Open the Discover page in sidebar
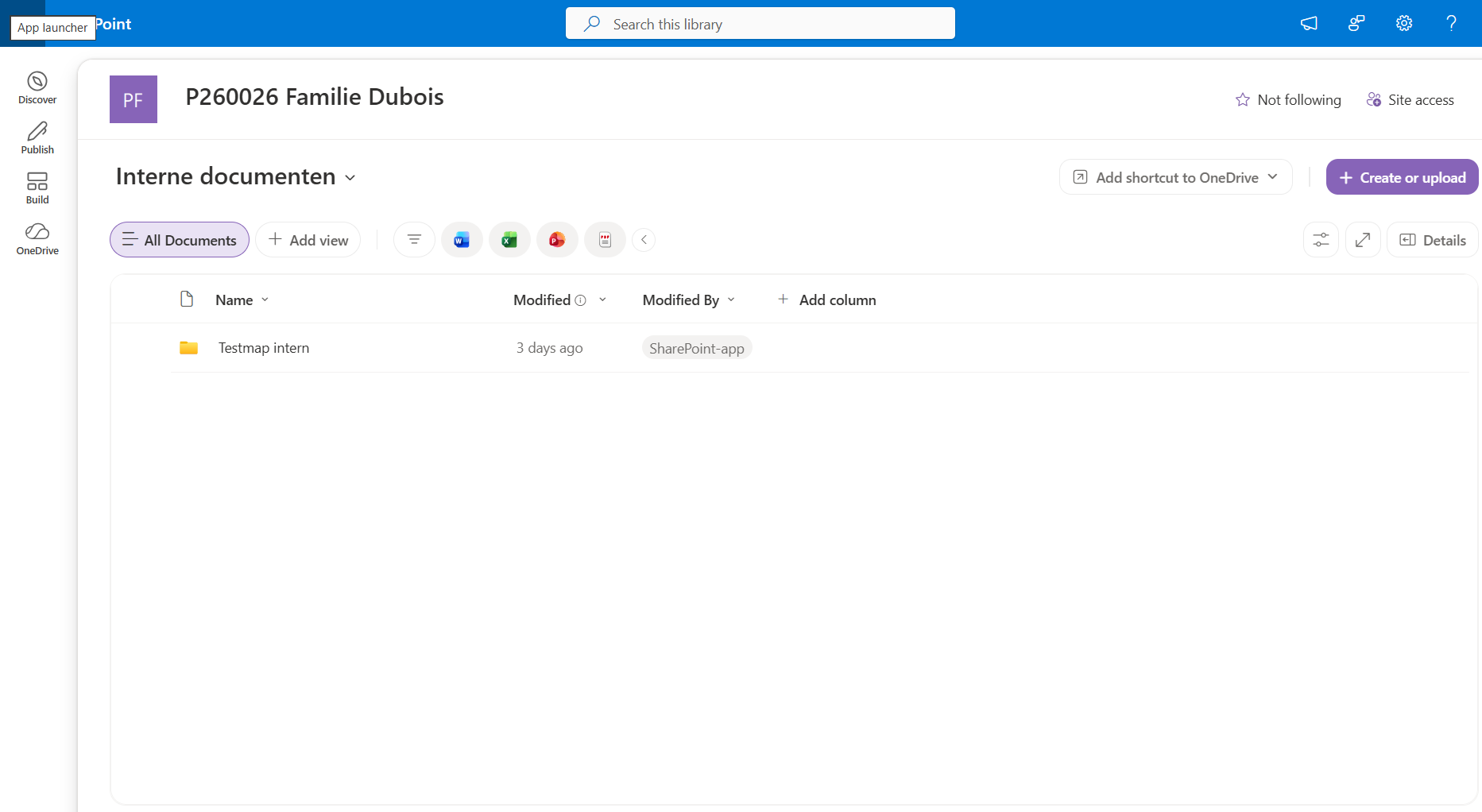Screen dimensions: 1482x812 click(x=37, y=87)
